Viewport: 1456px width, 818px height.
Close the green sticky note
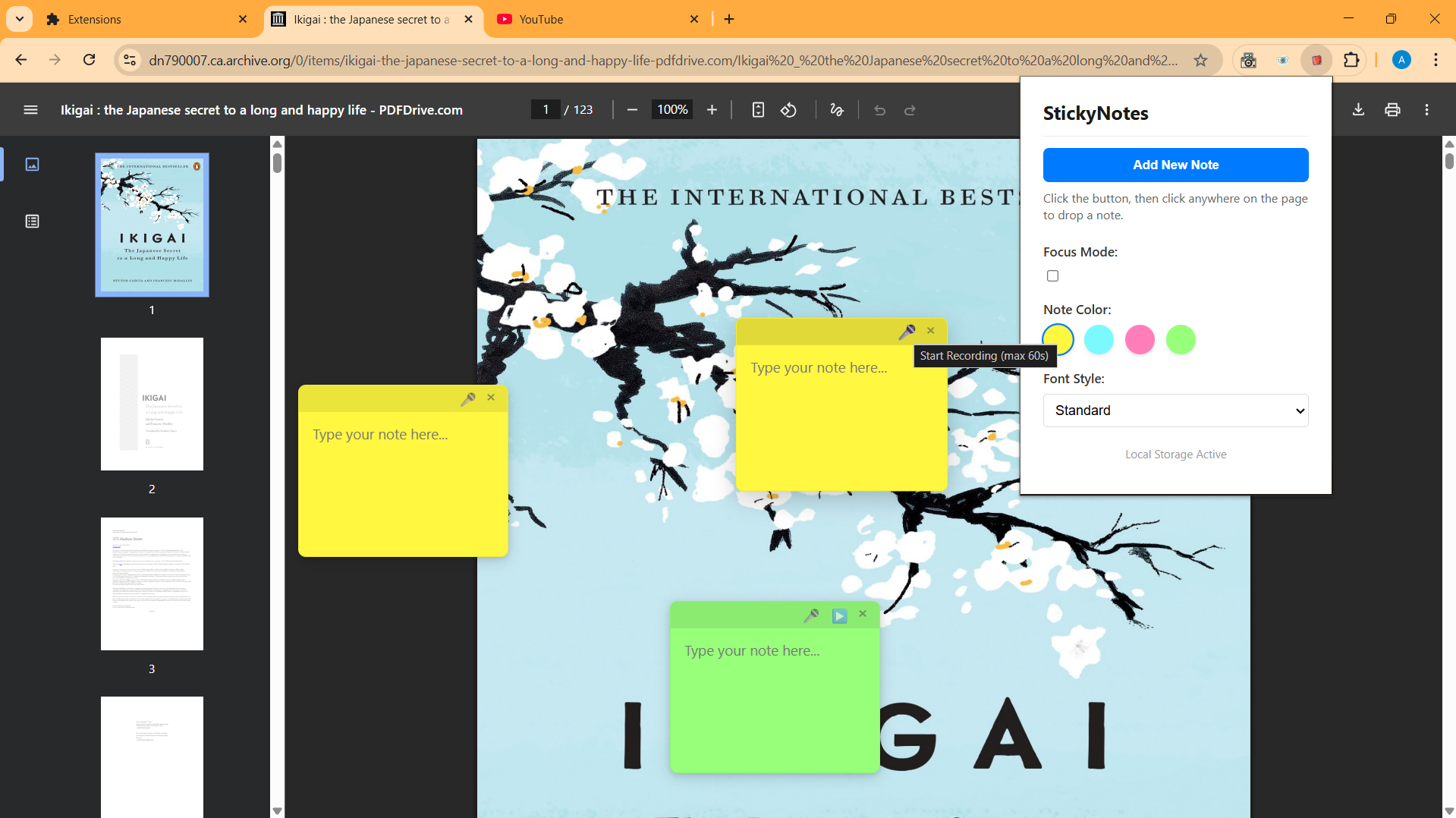tap(863, 613)
